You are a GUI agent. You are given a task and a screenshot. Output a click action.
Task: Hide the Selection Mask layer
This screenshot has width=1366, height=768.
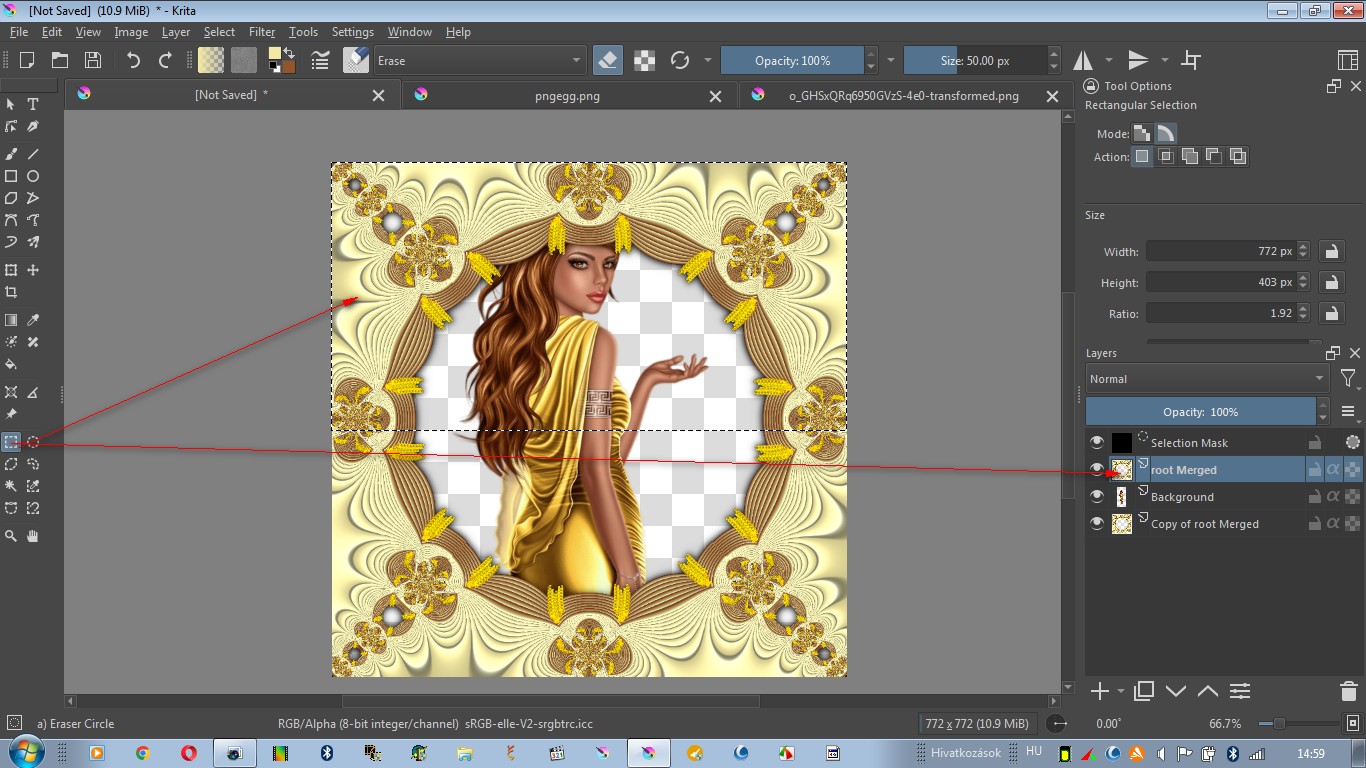(x=1097, y=442)
